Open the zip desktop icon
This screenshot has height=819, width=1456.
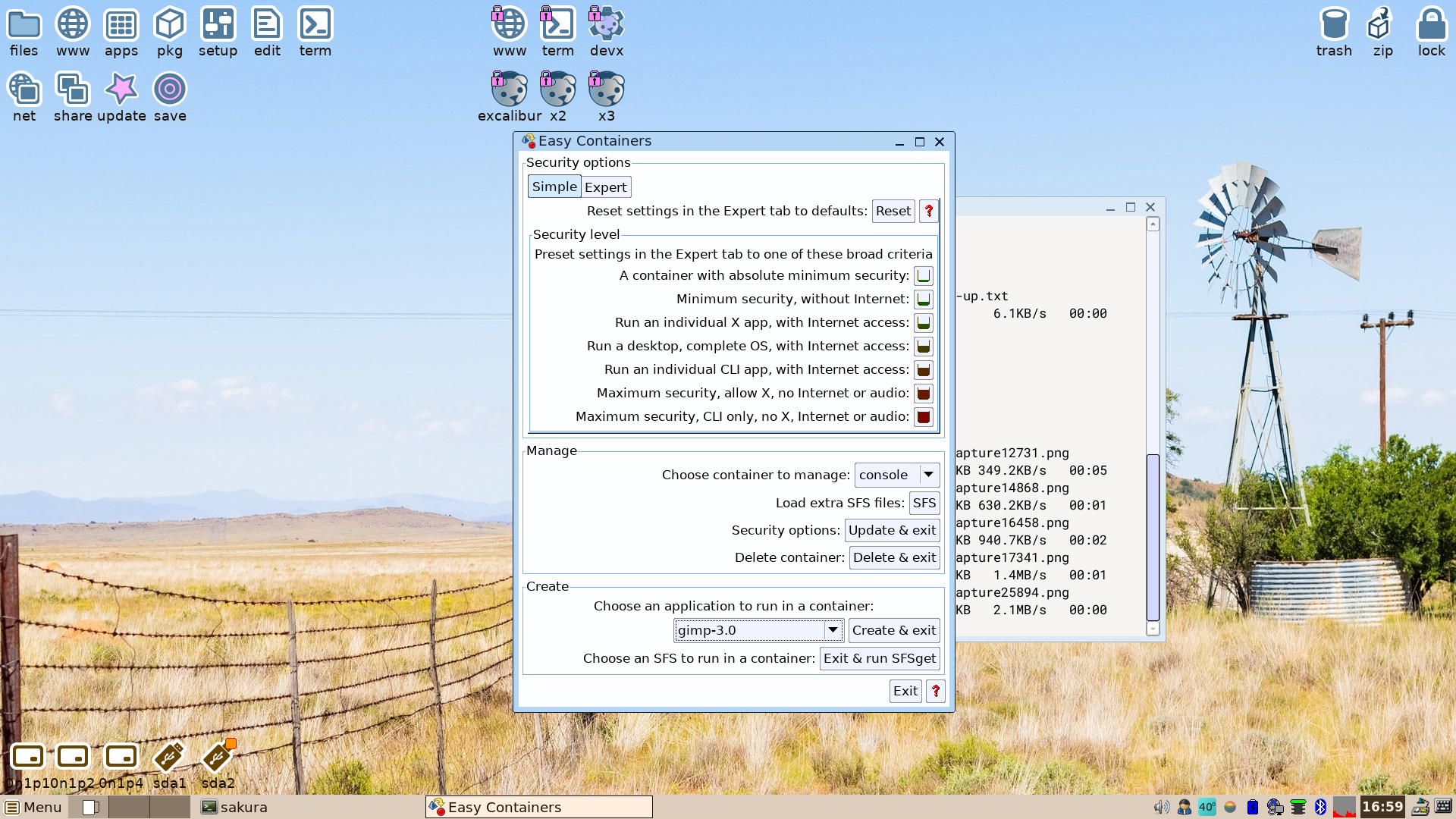1382,32
